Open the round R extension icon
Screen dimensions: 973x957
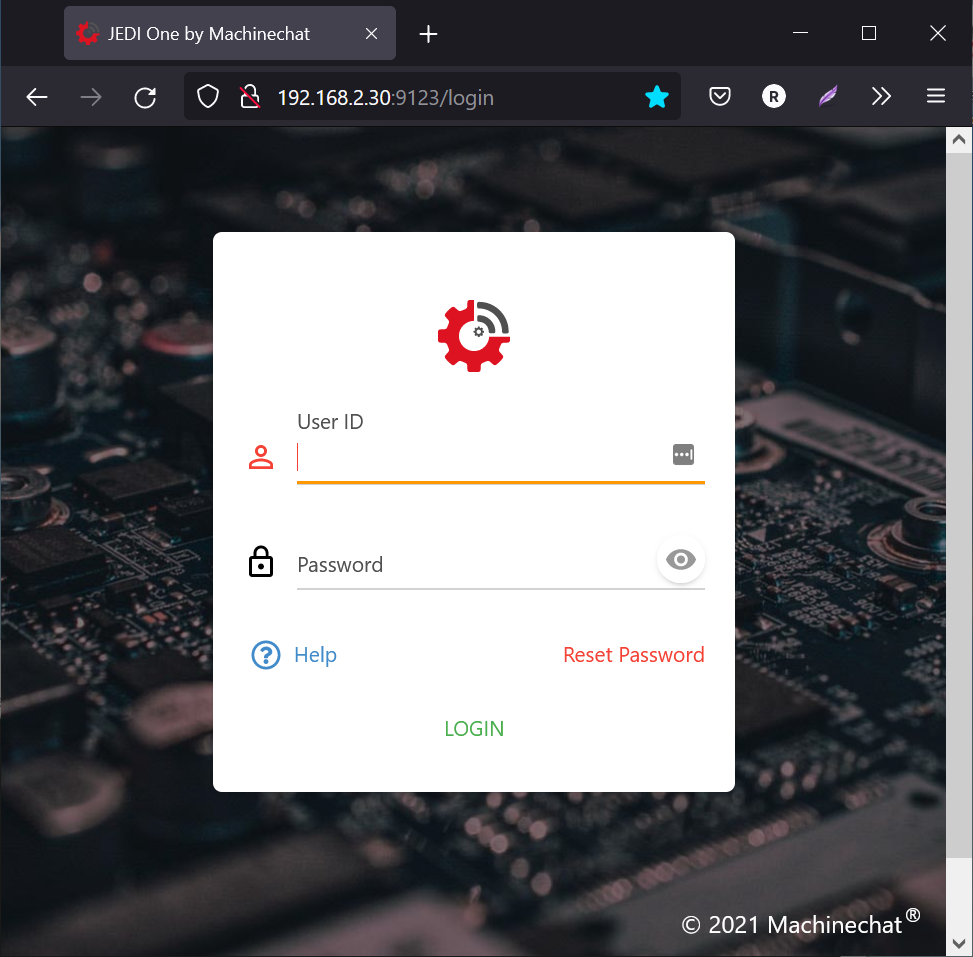[x=773, y=97]
